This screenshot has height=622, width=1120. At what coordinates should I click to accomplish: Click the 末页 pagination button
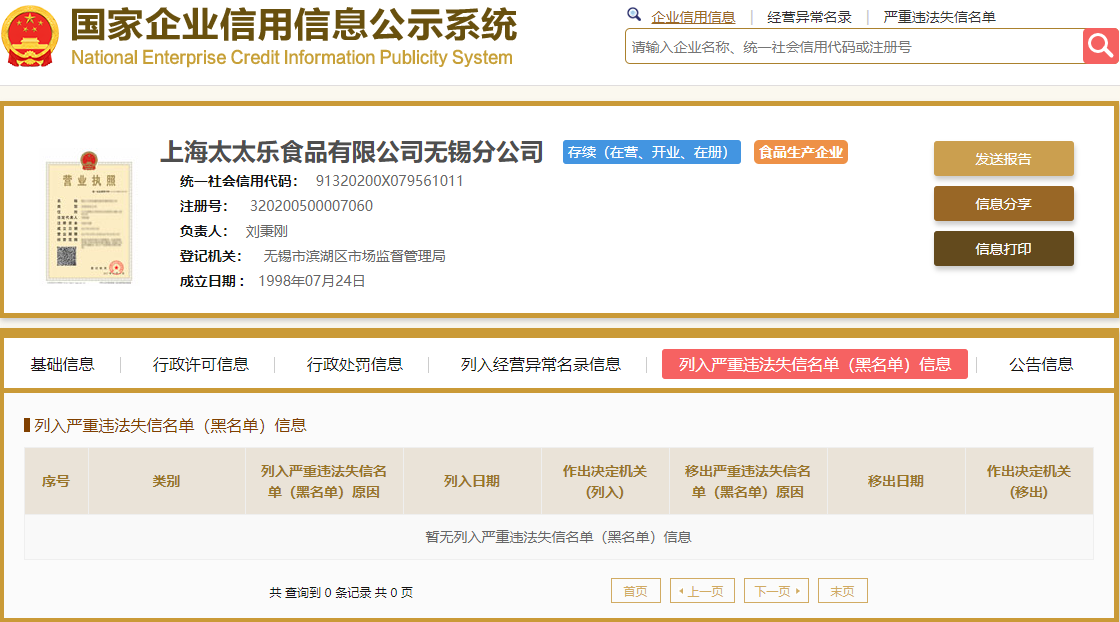[x=843, y=591]
